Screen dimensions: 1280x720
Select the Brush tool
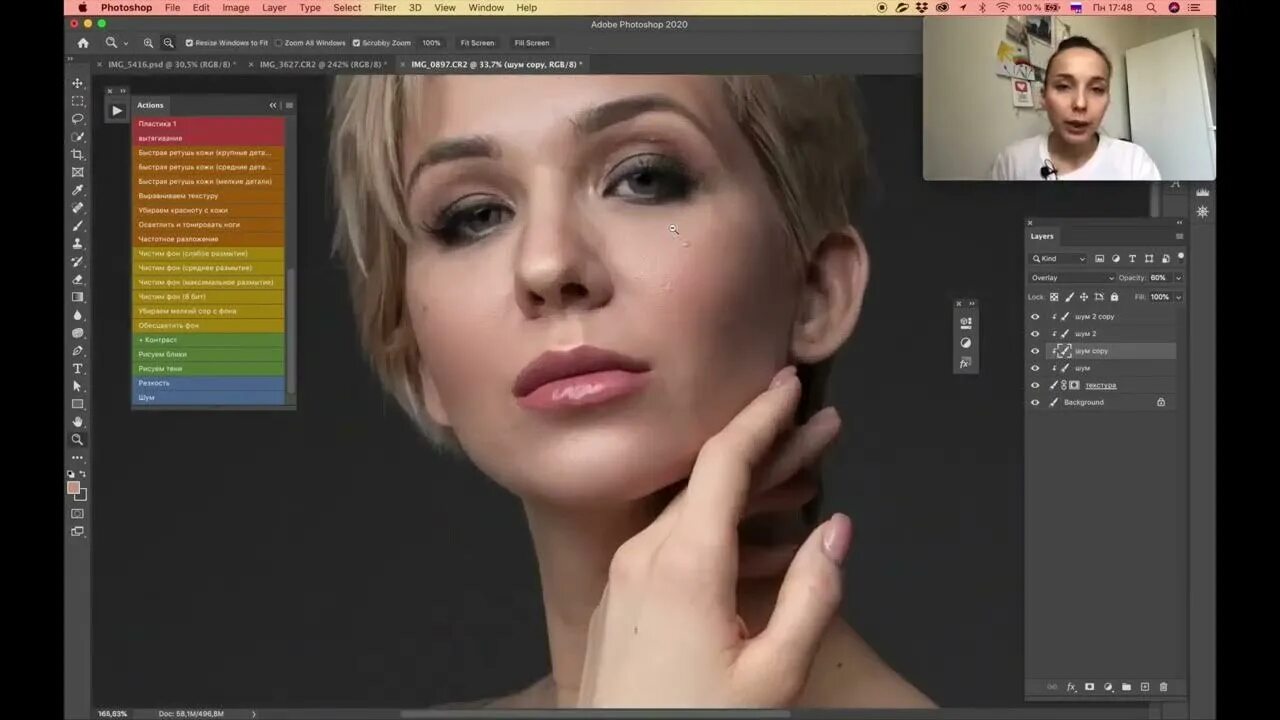point(77,226)
